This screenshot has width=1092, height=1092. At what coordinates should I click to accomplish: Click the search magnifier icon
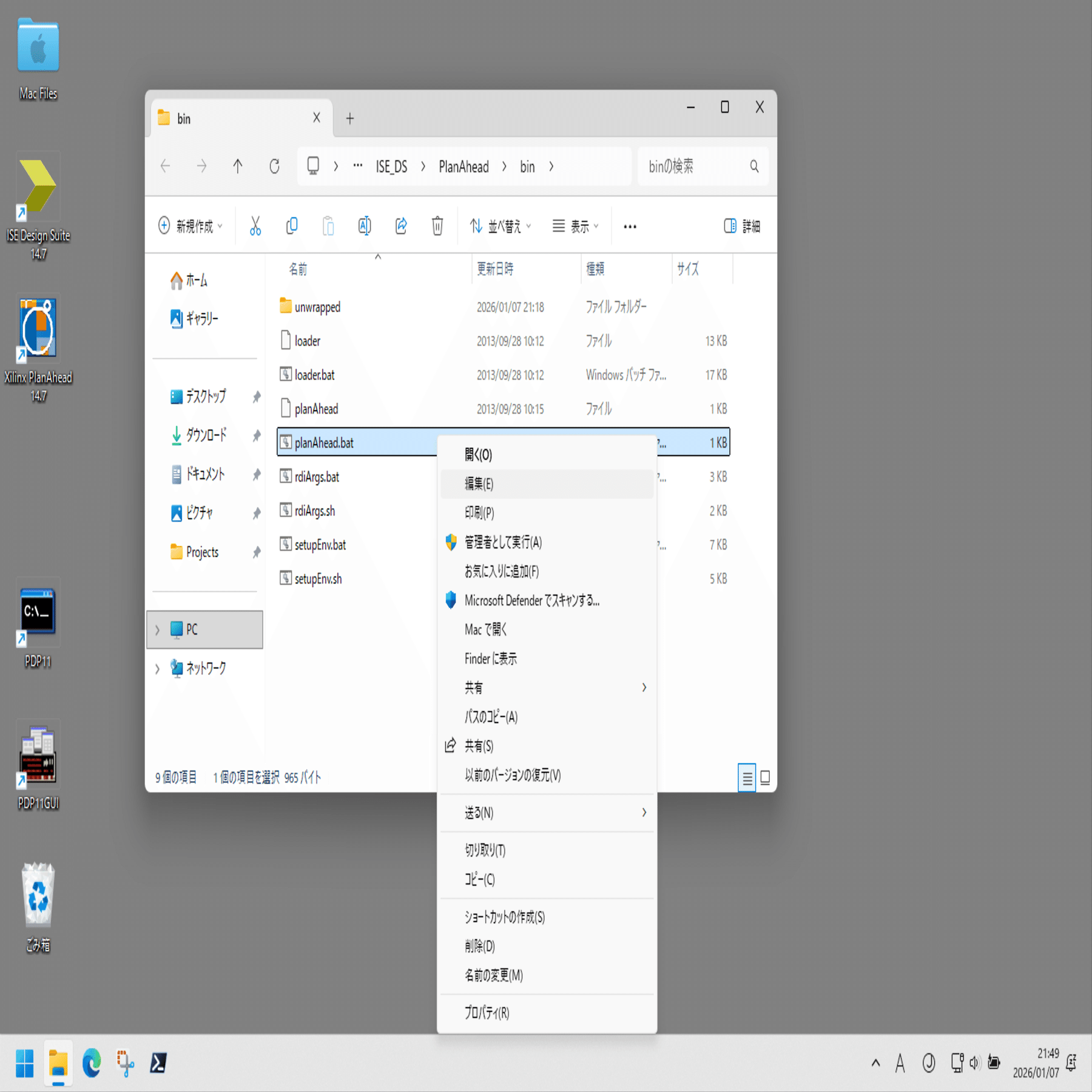click(754, 166)
